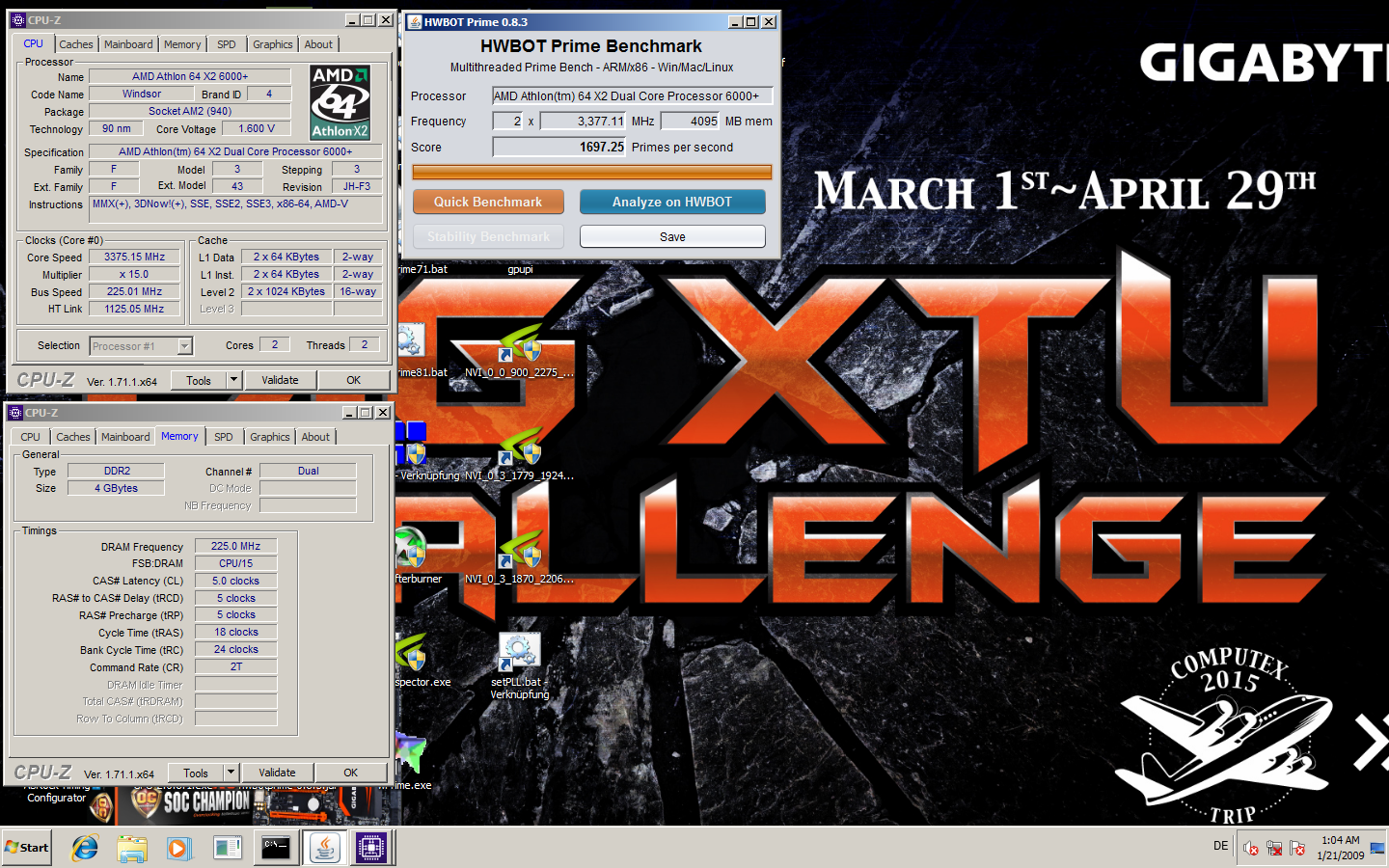
Task: Click the Memory Type DDR2 value
Action: 117,471
